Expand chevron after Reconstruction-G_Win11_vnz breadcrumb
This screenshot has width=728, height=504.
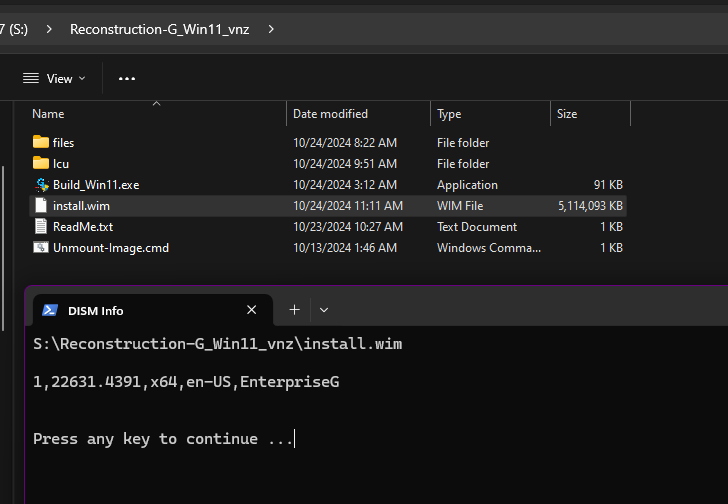coord(271,29)
